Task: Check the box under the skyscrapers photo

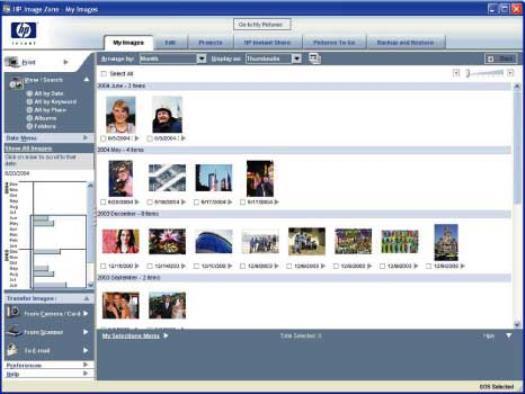Action: point(196,202)
